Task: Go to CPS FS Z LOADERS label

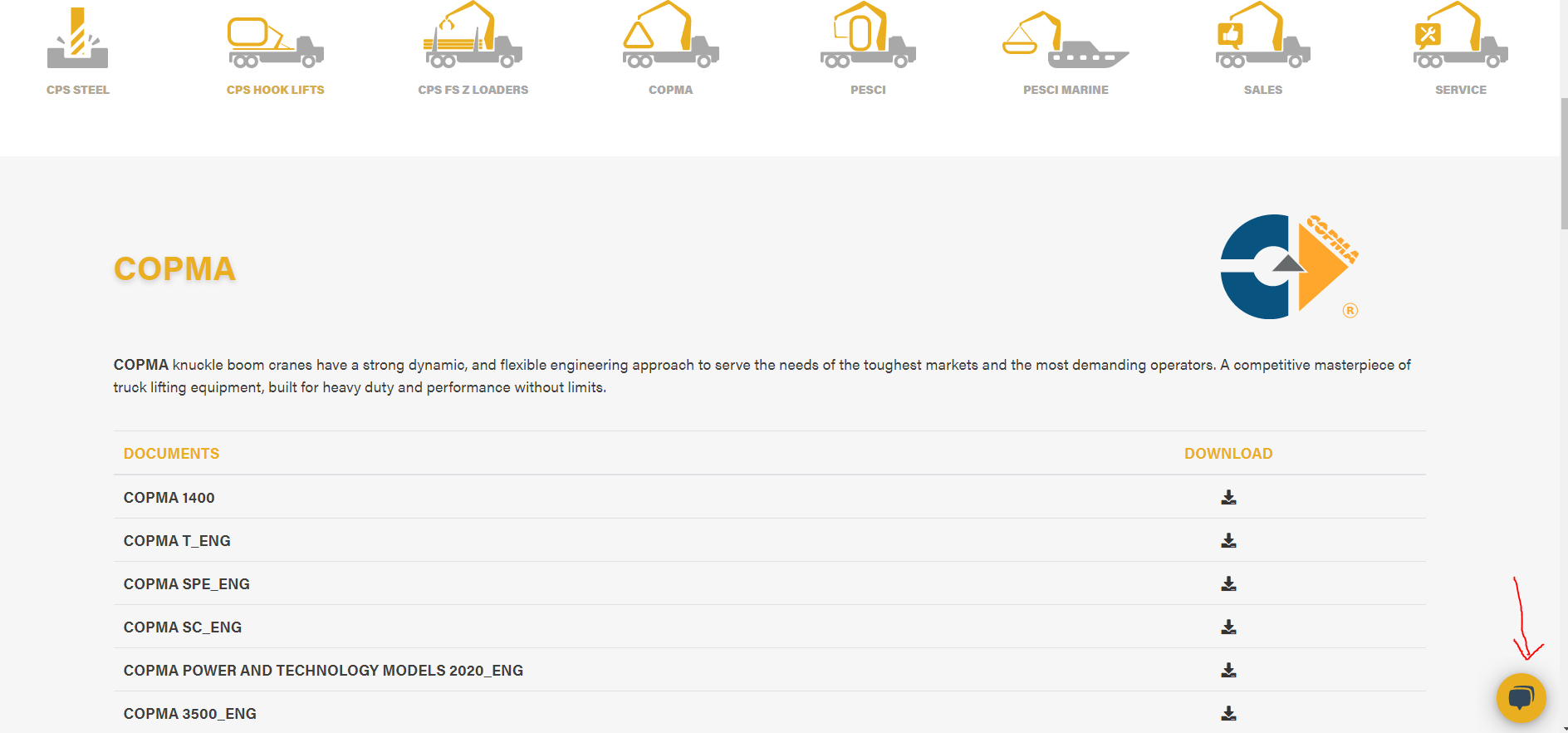Action: point(473,90)
